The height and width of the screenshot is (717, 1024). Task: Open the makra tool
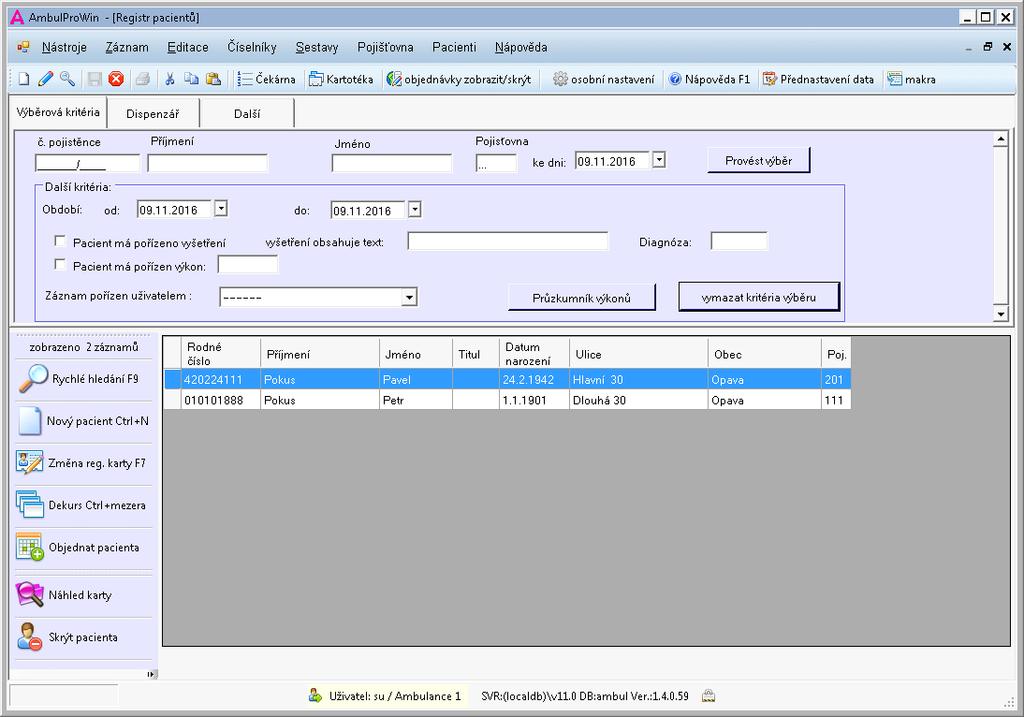912,79
